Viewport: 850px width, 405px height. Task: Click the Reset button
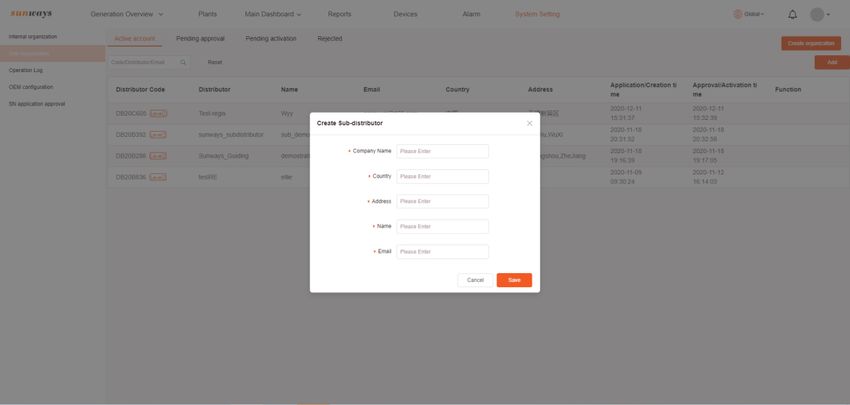pos(215,62)
